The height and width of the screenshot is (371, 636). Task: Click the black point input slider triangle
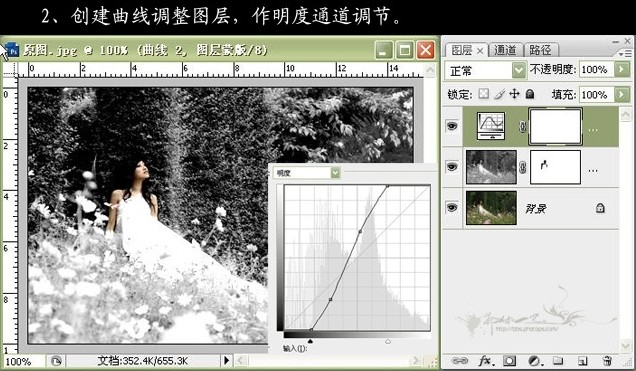(310, 342)
